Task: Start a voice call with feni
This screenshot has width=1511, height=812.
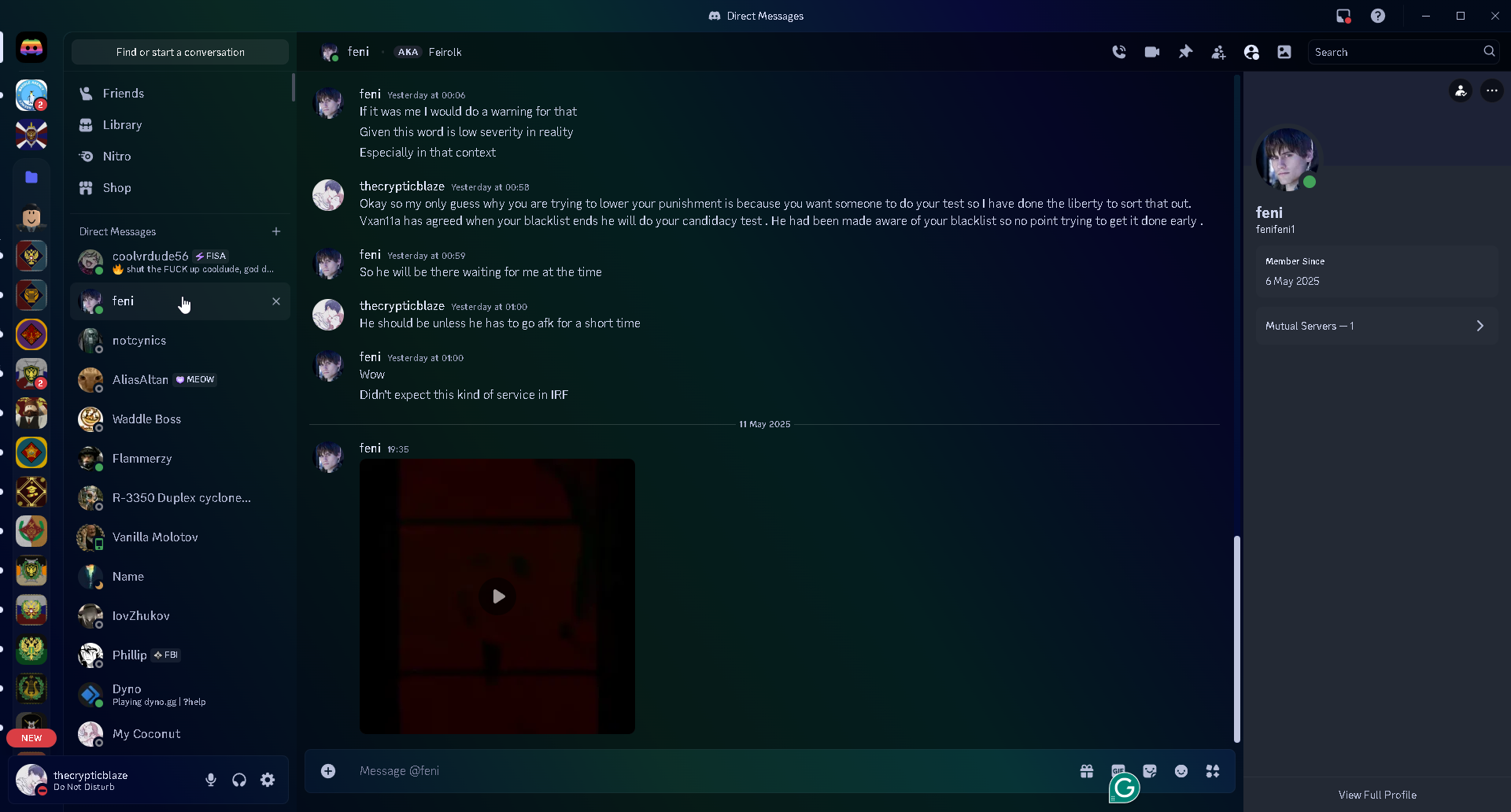Action: pyautogui.click(x=1119, y=52)
